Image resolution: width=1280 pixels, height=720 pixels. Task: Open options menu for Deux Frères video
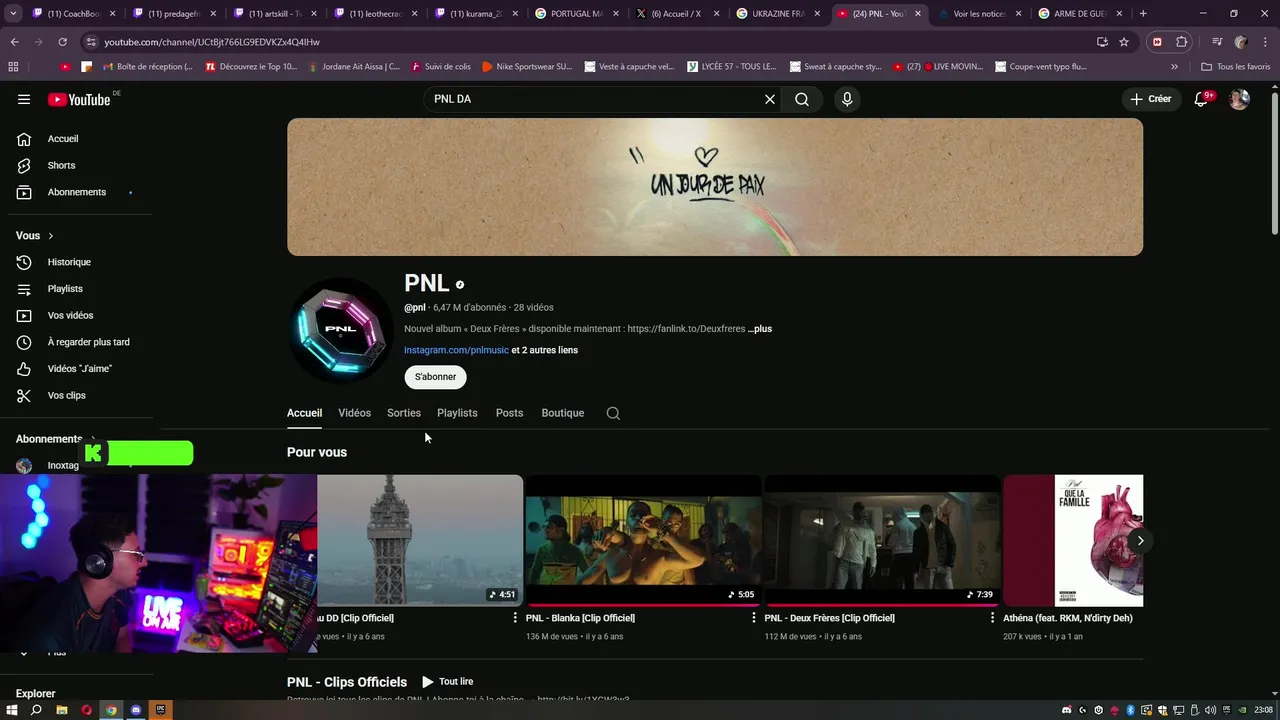(x=992, y=618)
